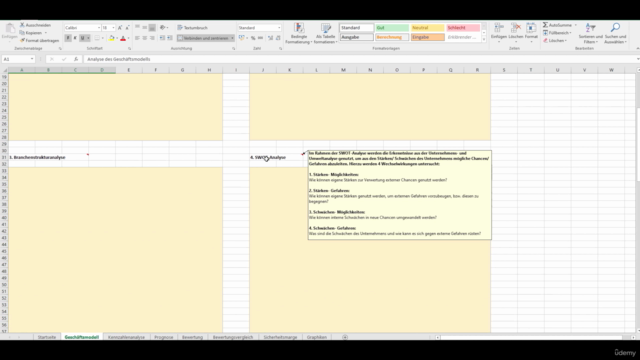Click accounting currency format icon

(x=242, y=38)
